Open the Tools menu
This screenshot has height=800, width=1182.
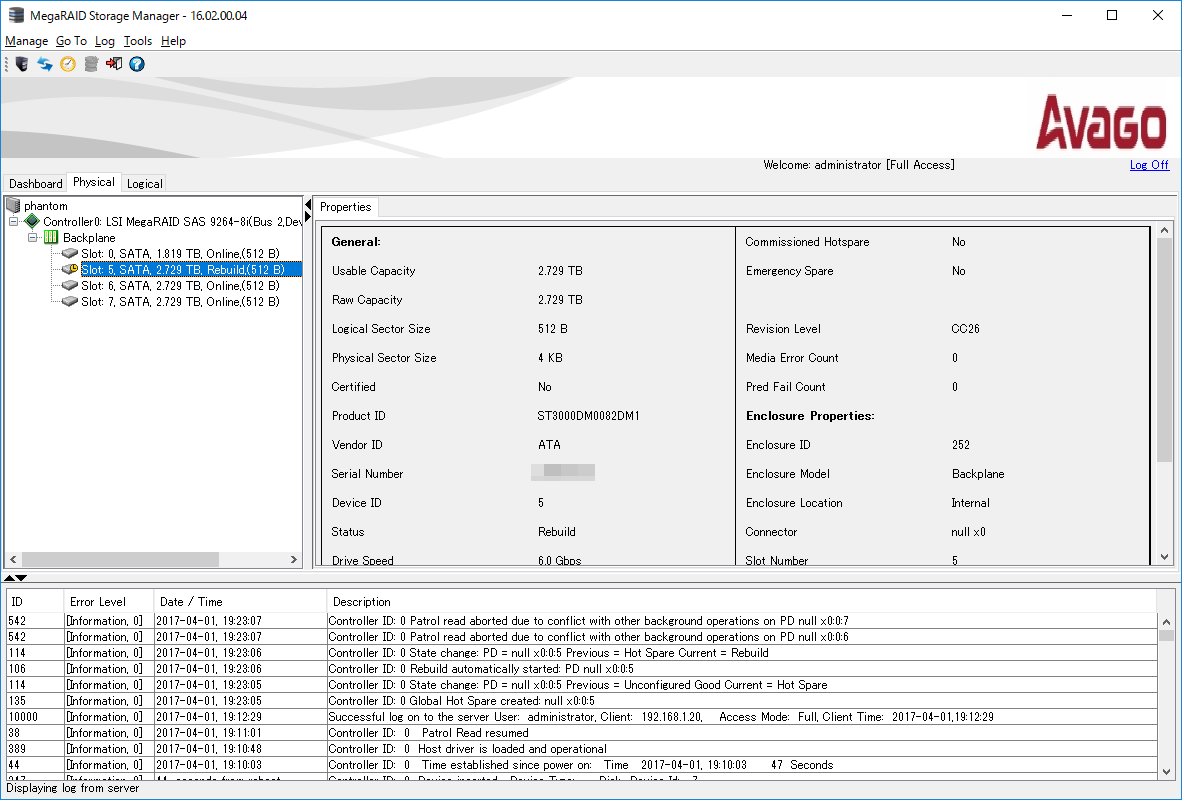click(138, 41)
